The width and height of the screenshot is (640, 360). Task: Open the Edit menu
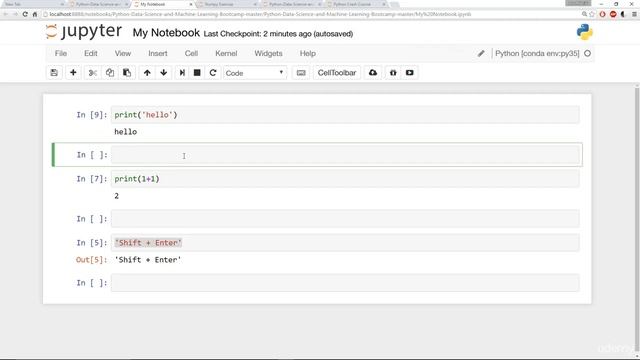pos(91,53)
